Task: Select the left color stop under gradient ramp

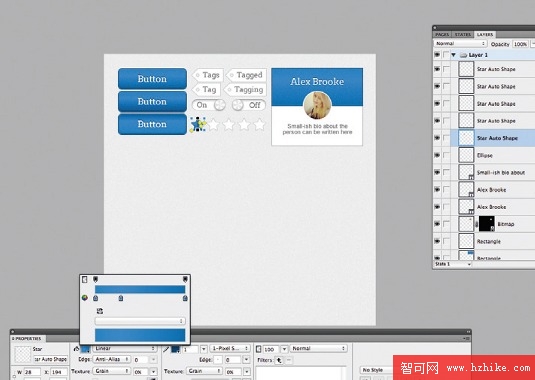Action: (x=96, y=298)
